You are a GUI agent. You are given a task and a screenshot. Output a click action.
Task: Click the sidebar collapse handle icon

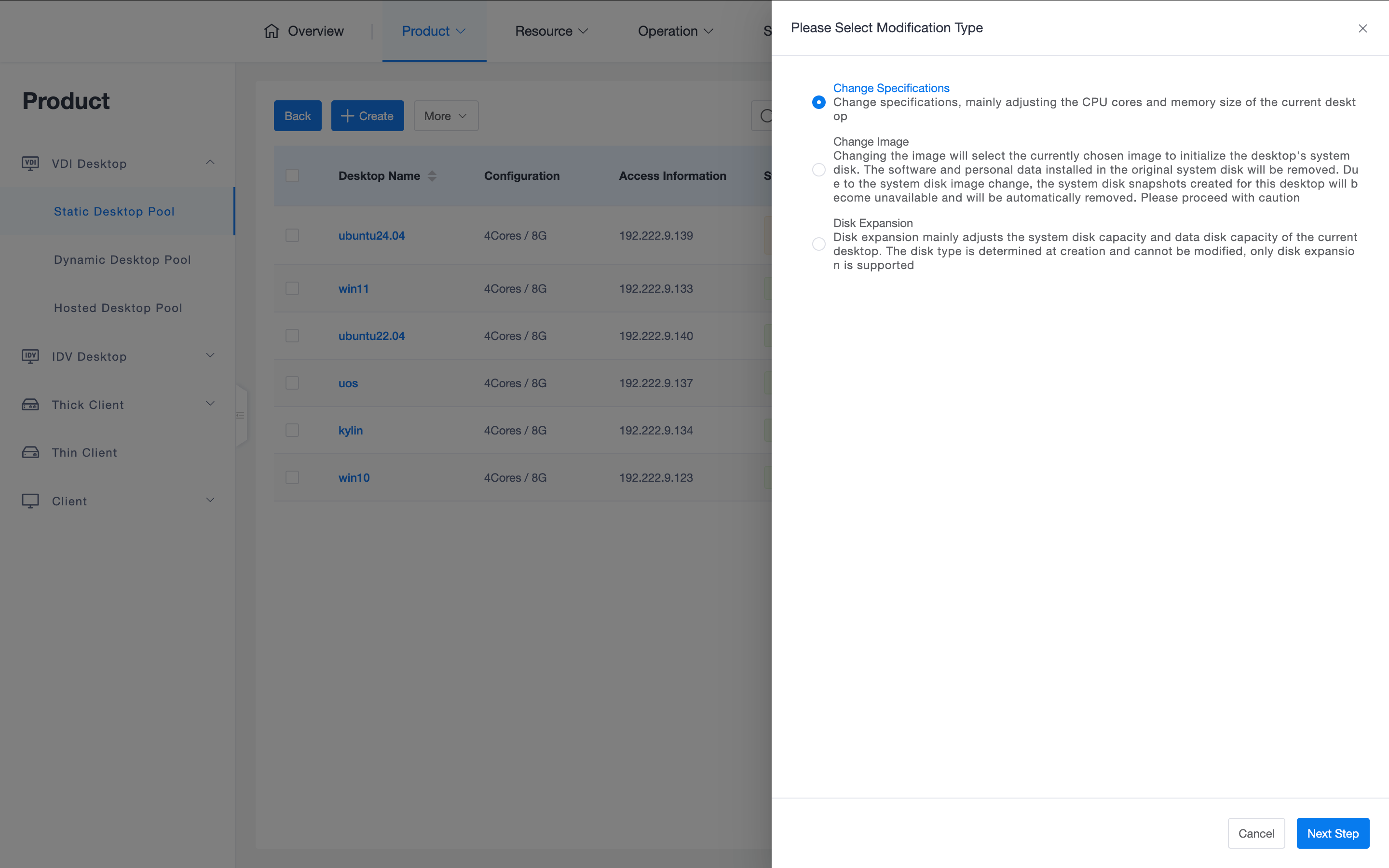(241, 415)
